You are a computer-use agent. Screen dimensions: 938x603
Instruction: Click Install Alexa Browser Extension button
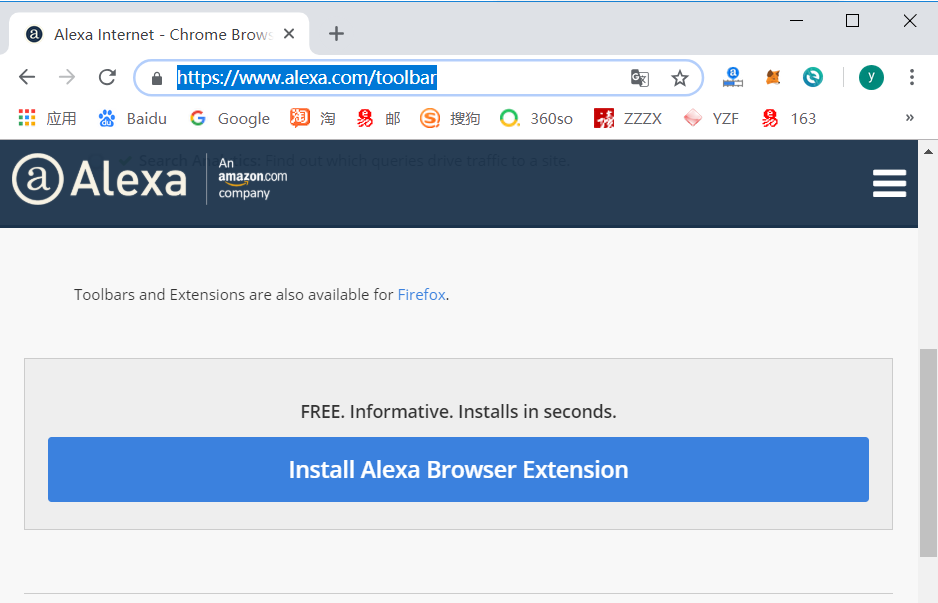[x=458, y=469]
